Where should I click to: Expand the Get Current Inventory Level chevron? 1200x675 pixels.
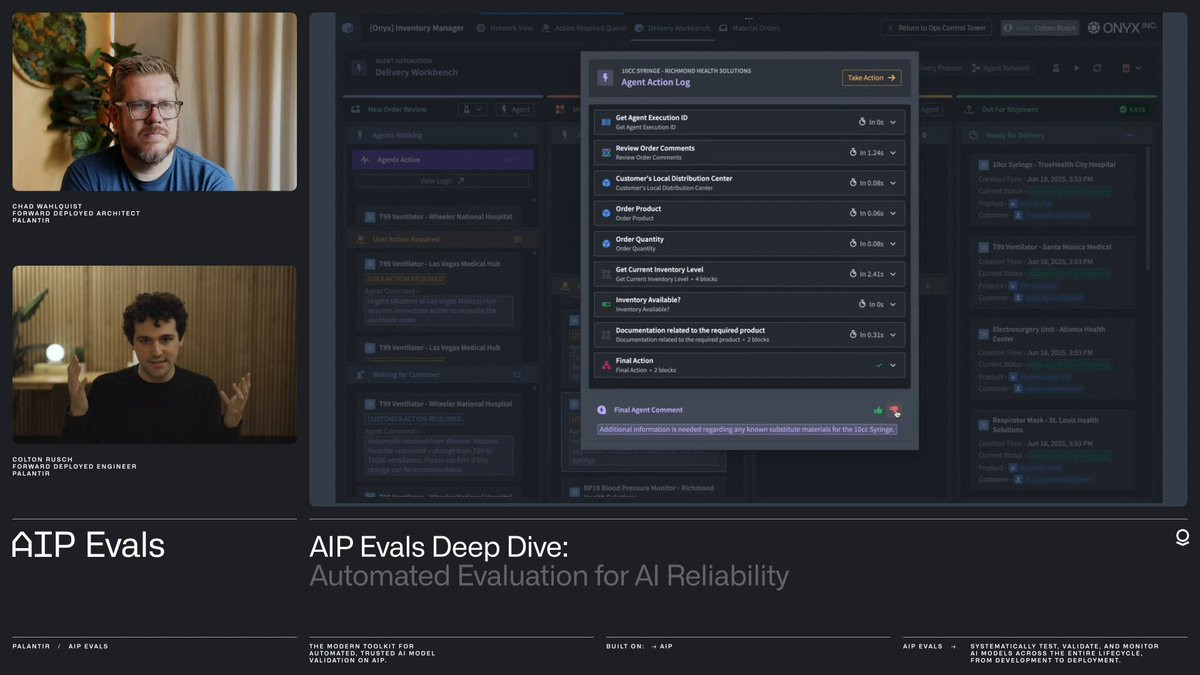(x=893, y=274)
